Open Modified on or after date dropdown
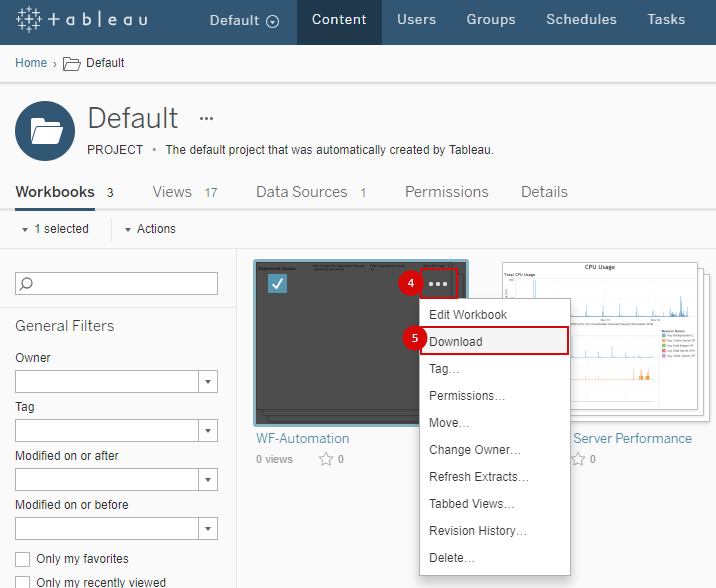The height and width of the screenshot is (588, 716). [208, 480]
